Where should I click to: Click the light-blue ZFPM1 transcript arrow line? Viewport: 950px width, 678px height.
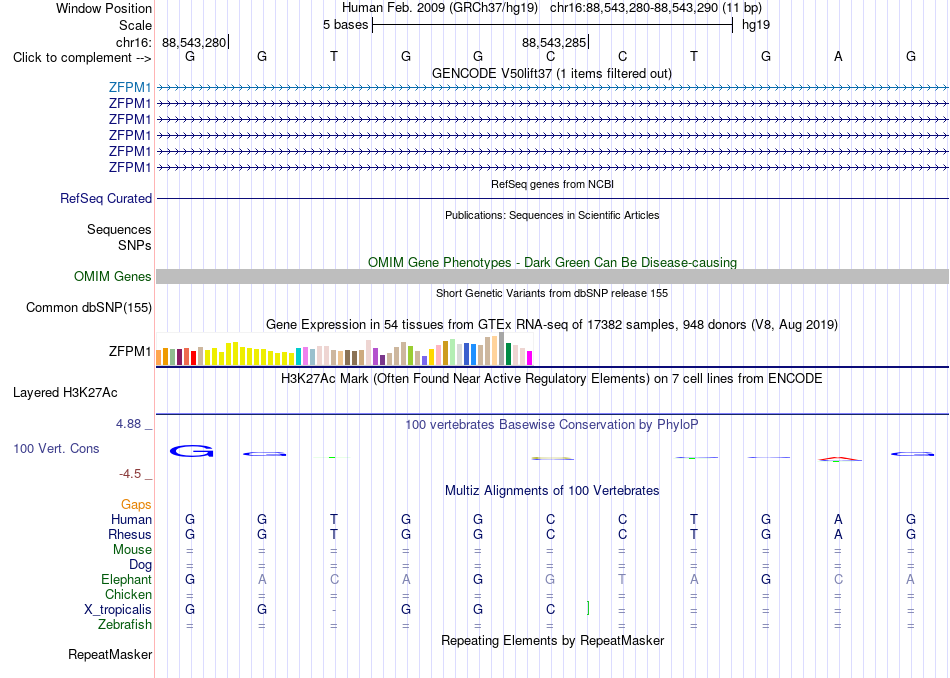(552, 88)
